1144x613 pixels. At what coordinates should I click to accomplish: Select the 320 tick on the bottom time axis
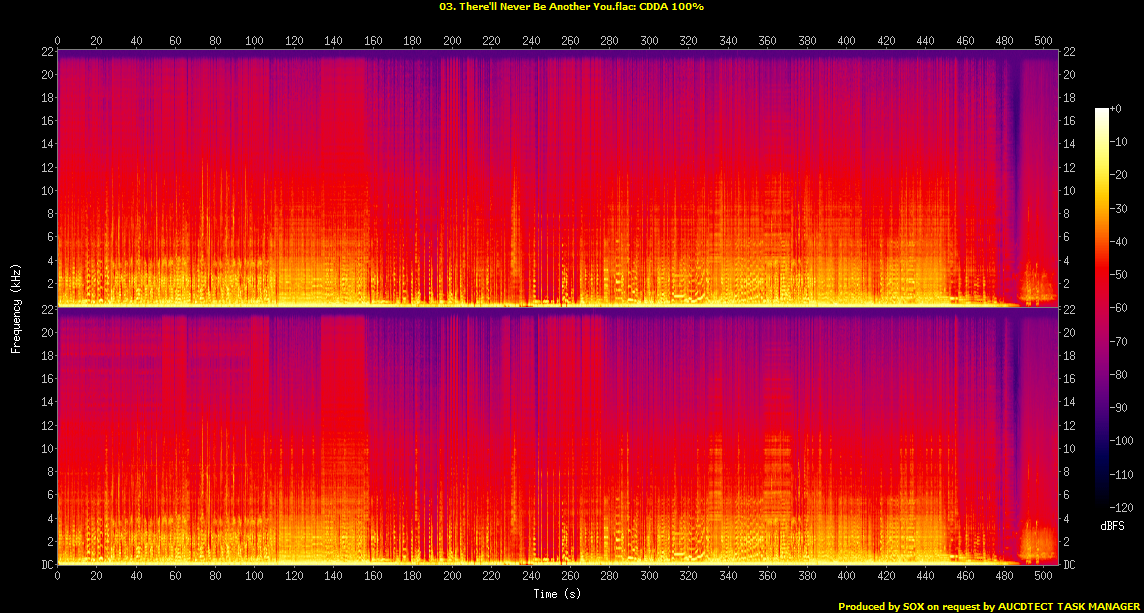[x=689, y=577]
